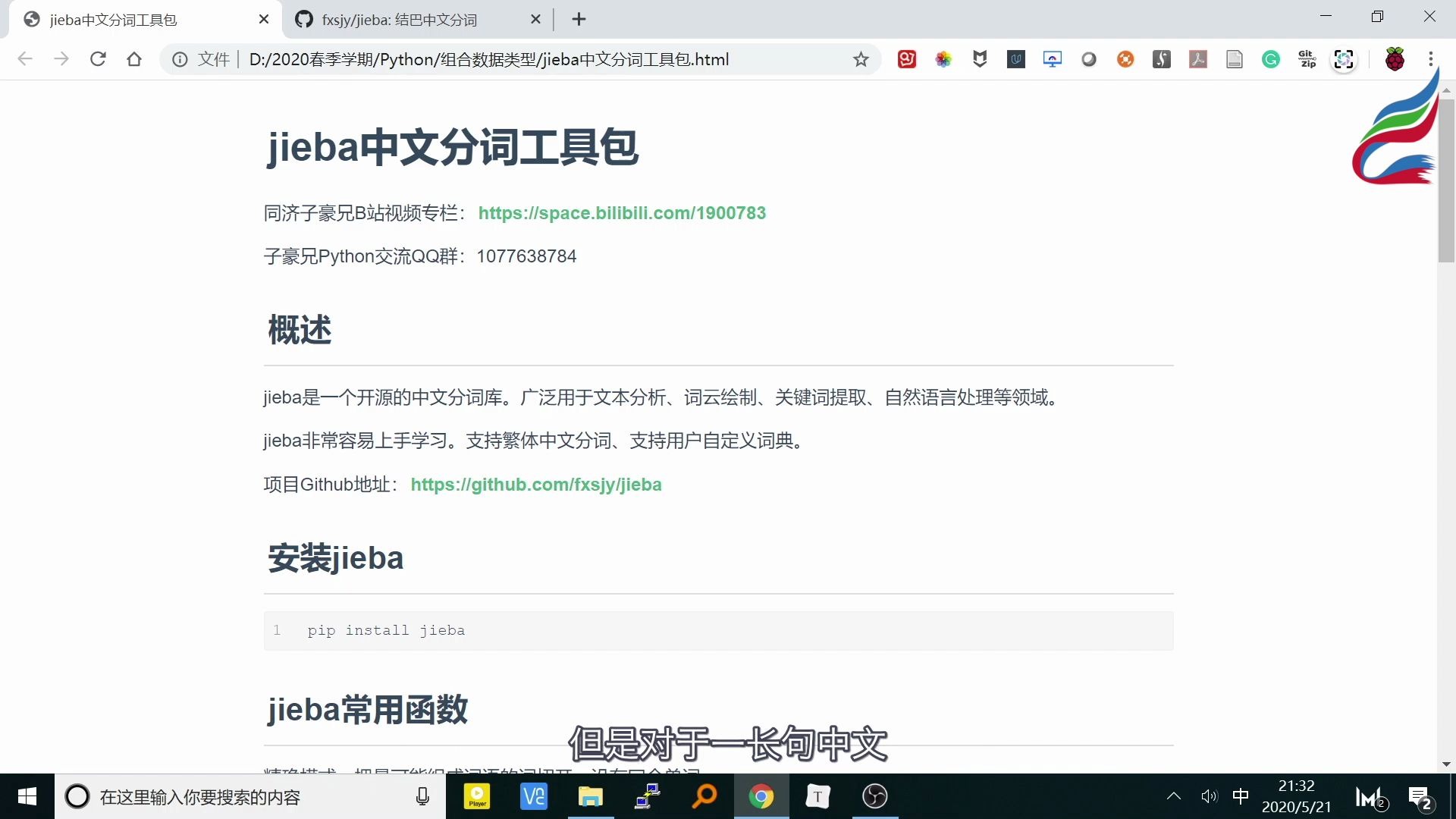This screenshot has width=1456, height=819.
Task: Click the Windows taskbar search box
Action: (x=250, y=796)
